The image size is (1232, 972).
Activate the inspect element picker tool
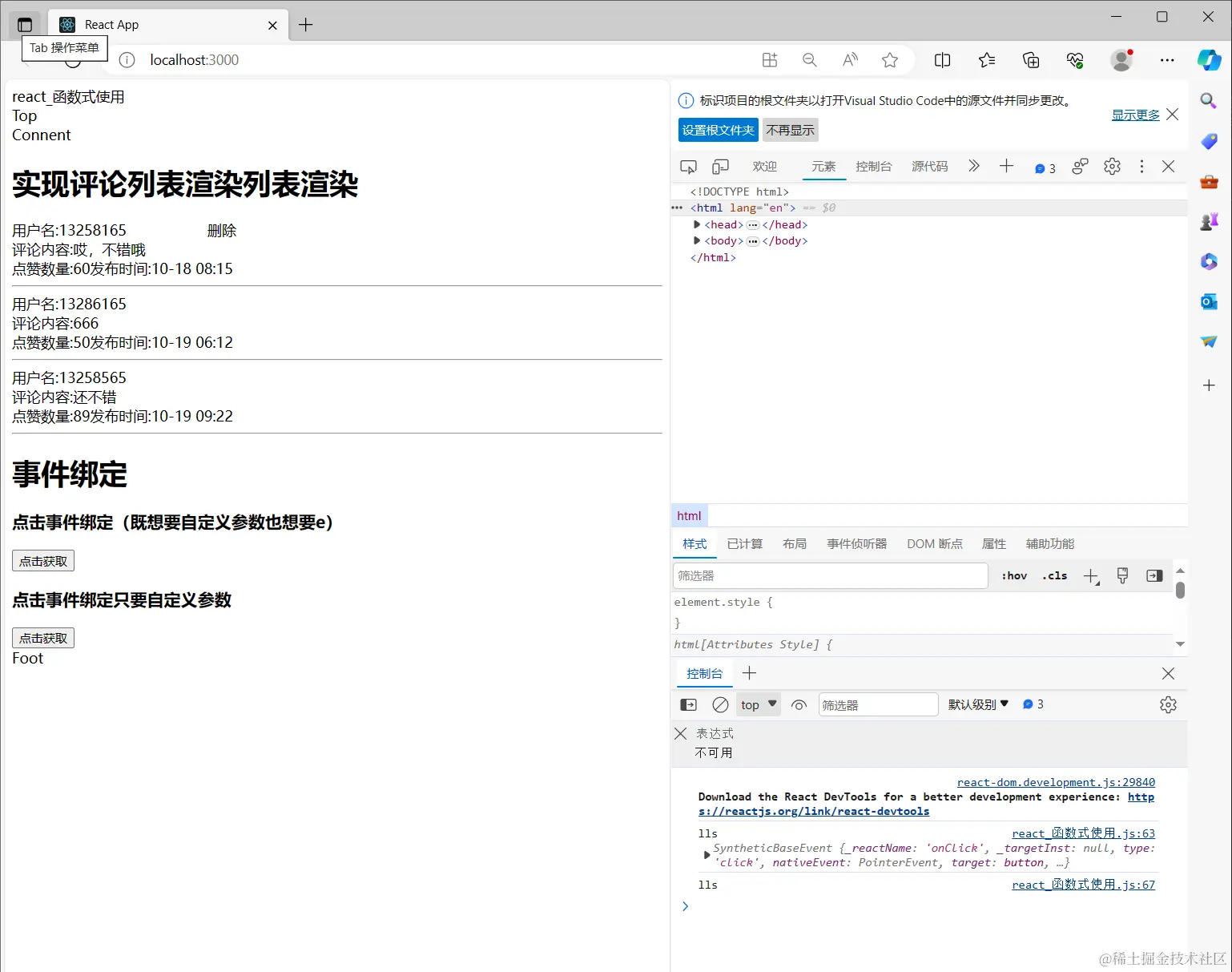pos(688,167)
